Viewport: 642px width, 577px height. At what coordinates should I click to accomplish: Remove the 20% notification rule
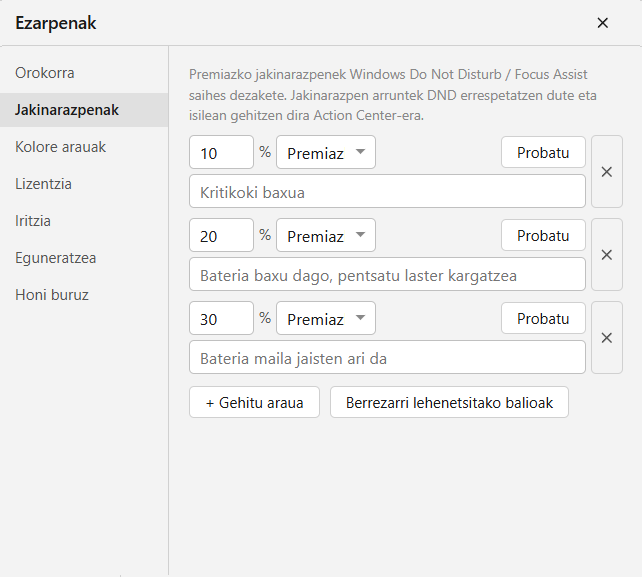[607, 255]
